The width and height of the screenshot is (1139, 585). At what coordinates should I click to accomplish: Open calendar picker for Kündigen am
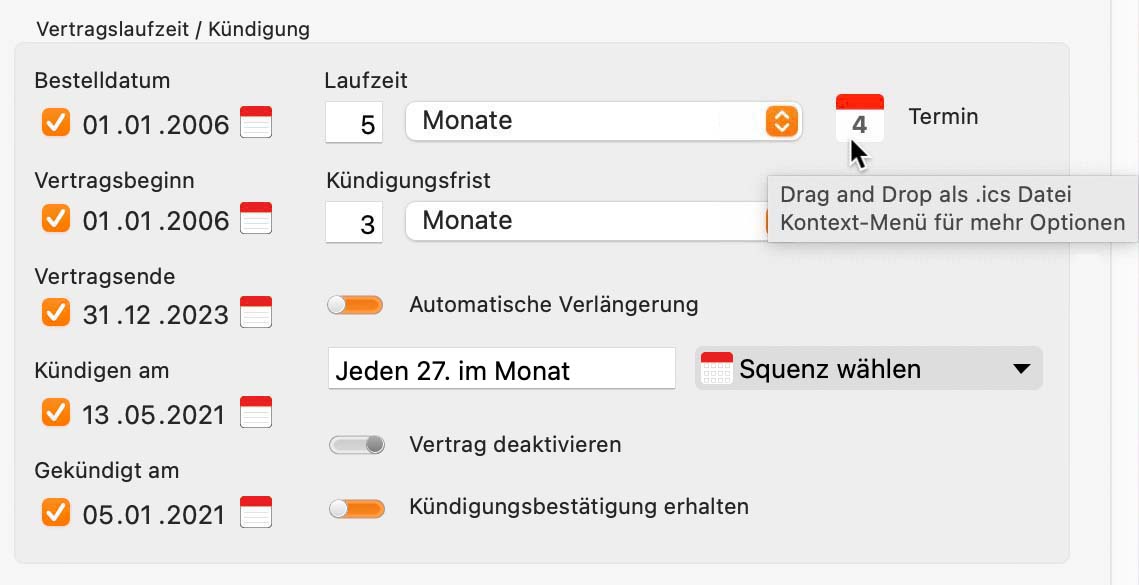(256, 412)
